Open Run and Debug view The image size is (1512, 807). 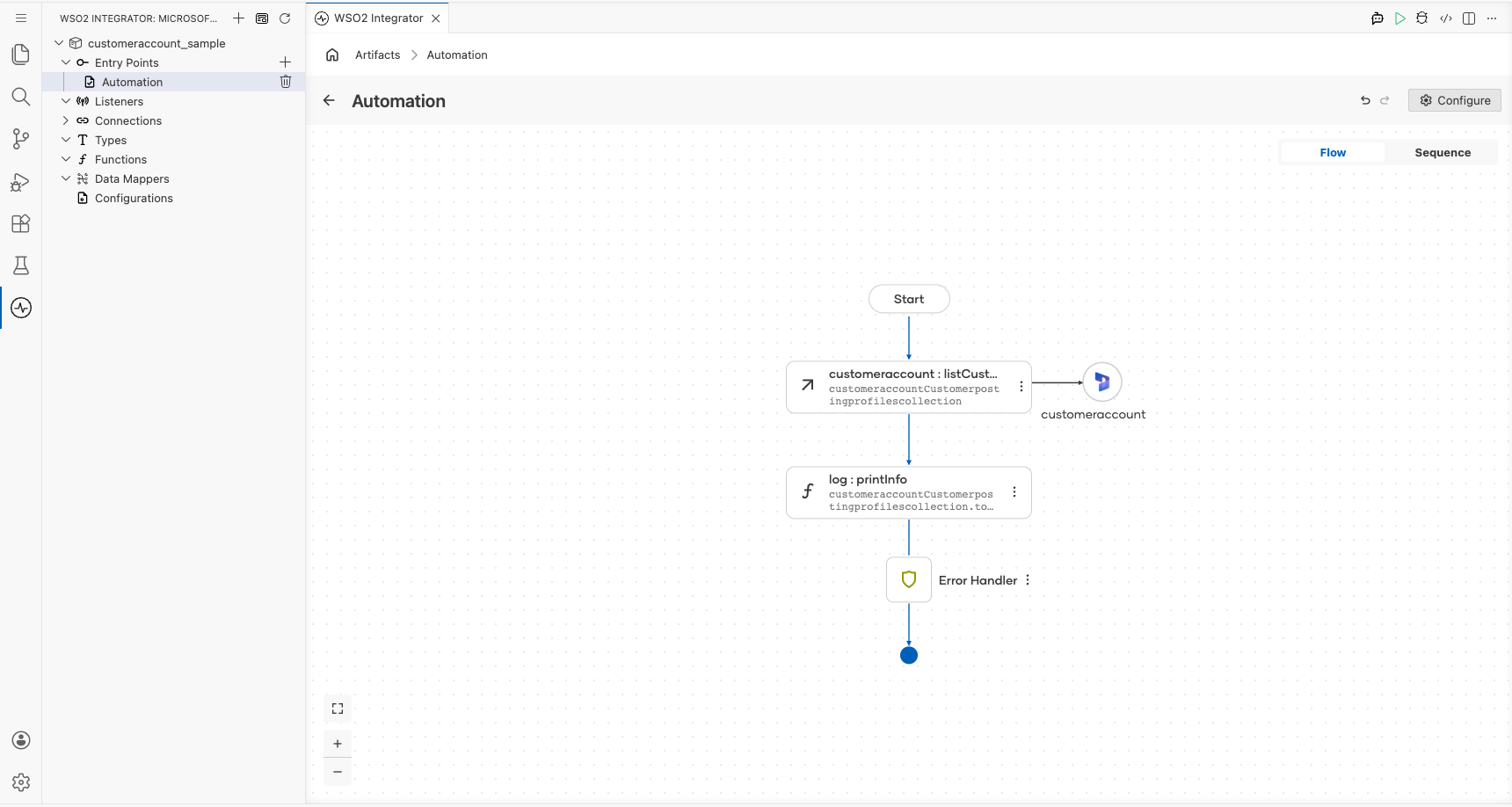[21, 181]
